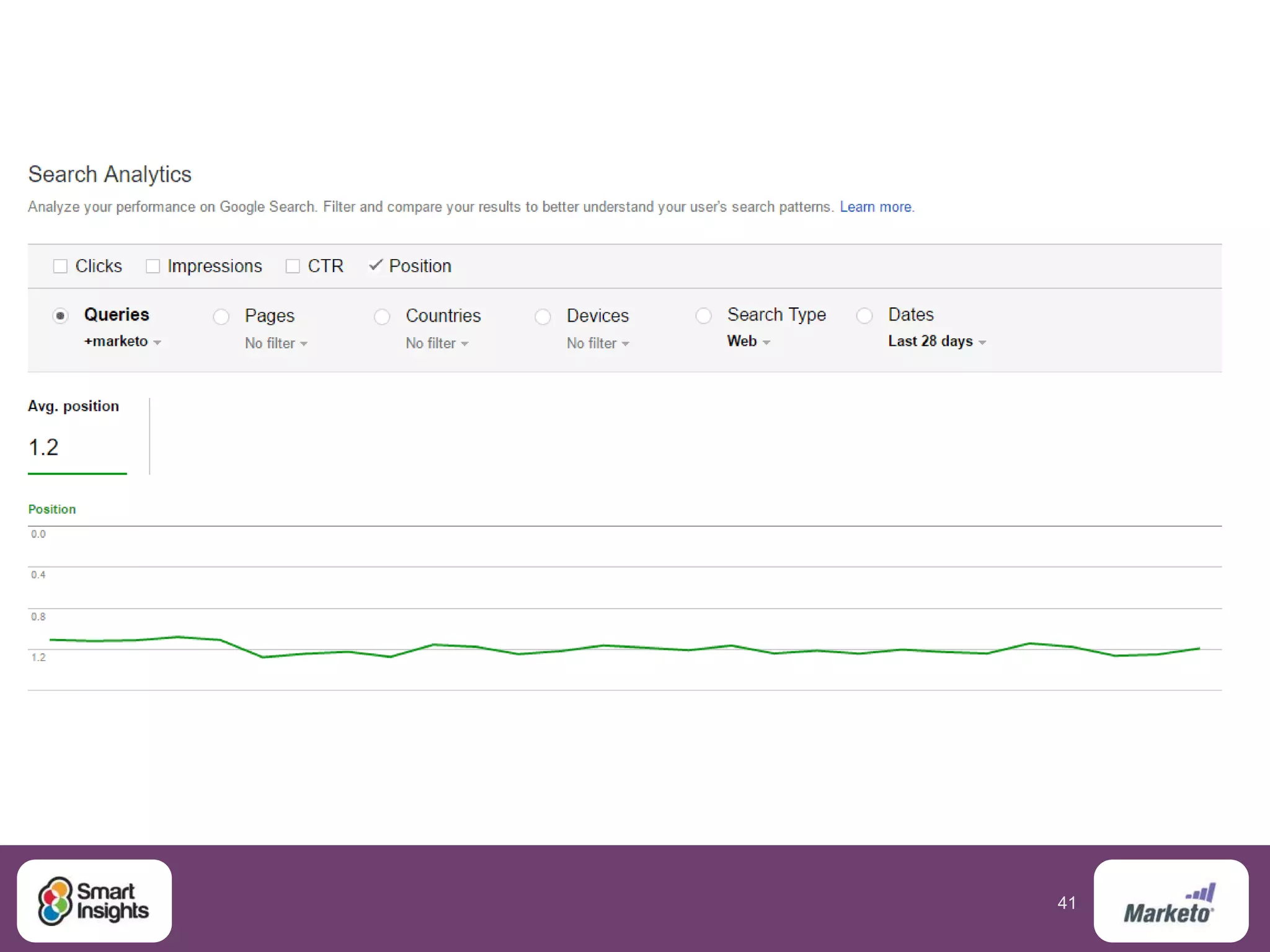Image resolution: width=1270 pixels, height=952 pixels.
Task: Choose the Devices radio option
Action: (543, 317)
